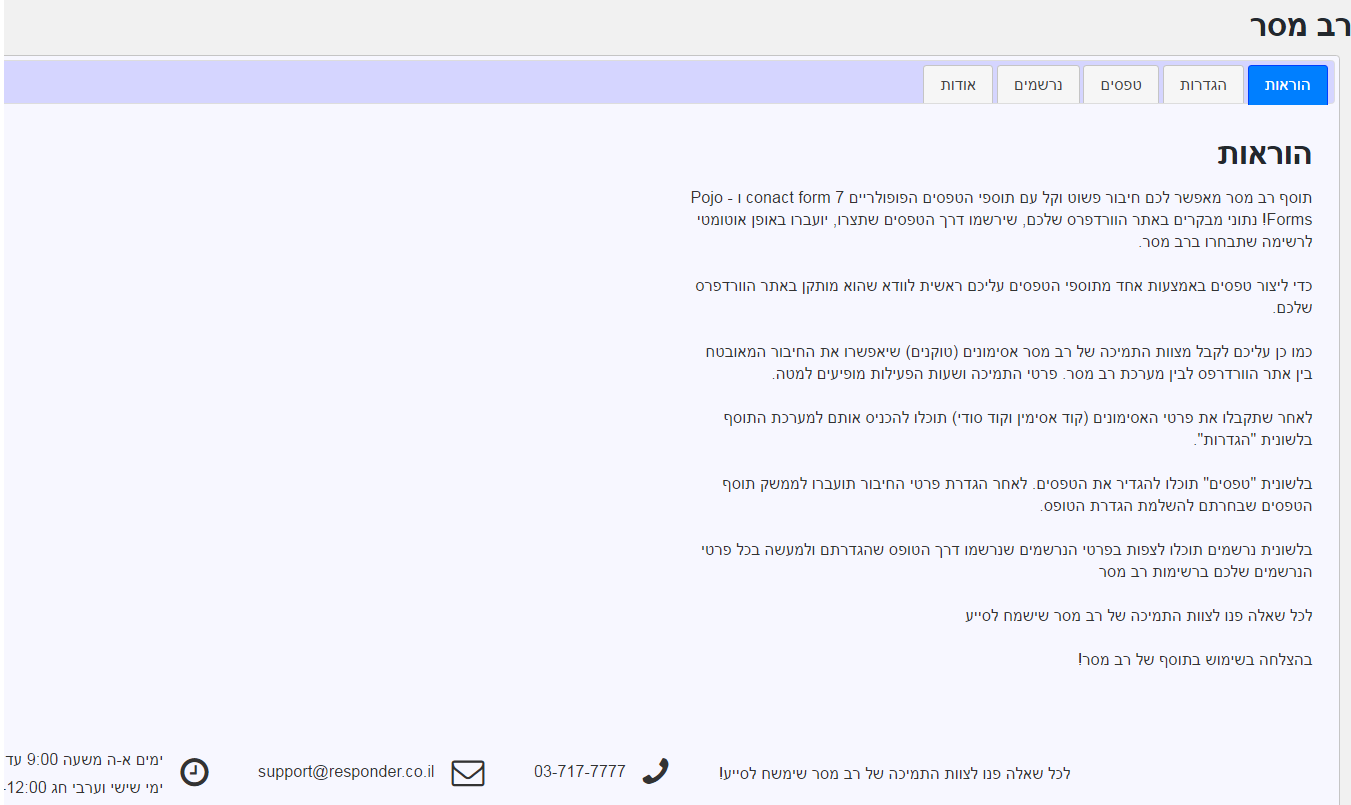Go to the נרשמים tab

(1038, 85)
